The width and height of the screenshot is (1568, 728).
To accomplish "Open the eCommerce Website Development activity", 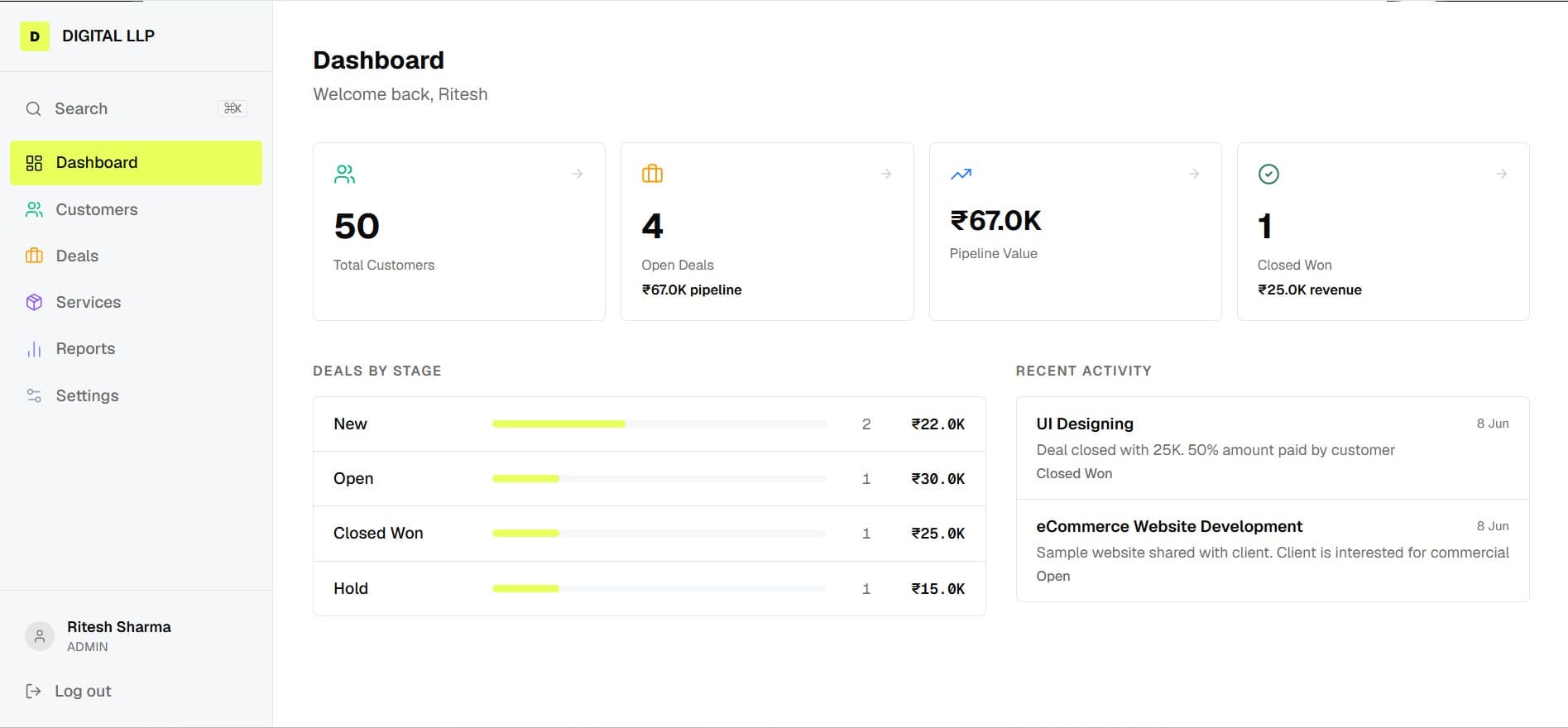I will click(1273, 551).
